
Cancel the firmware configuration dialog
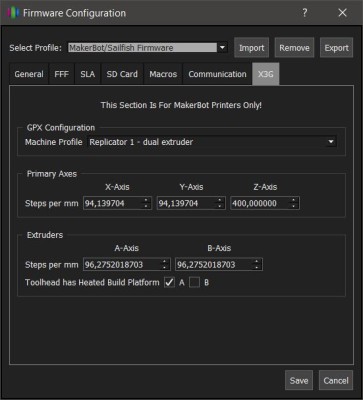(x=336, y=380)
